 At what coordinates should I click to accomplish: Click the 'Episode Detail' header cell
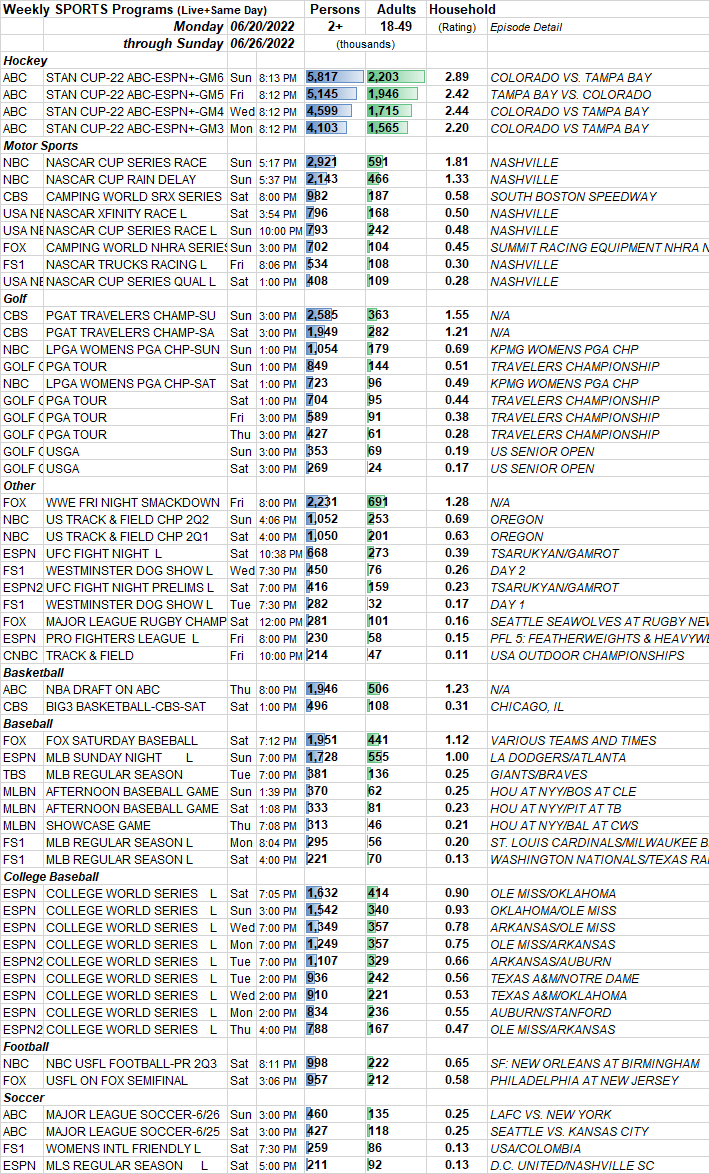point(527,28)
